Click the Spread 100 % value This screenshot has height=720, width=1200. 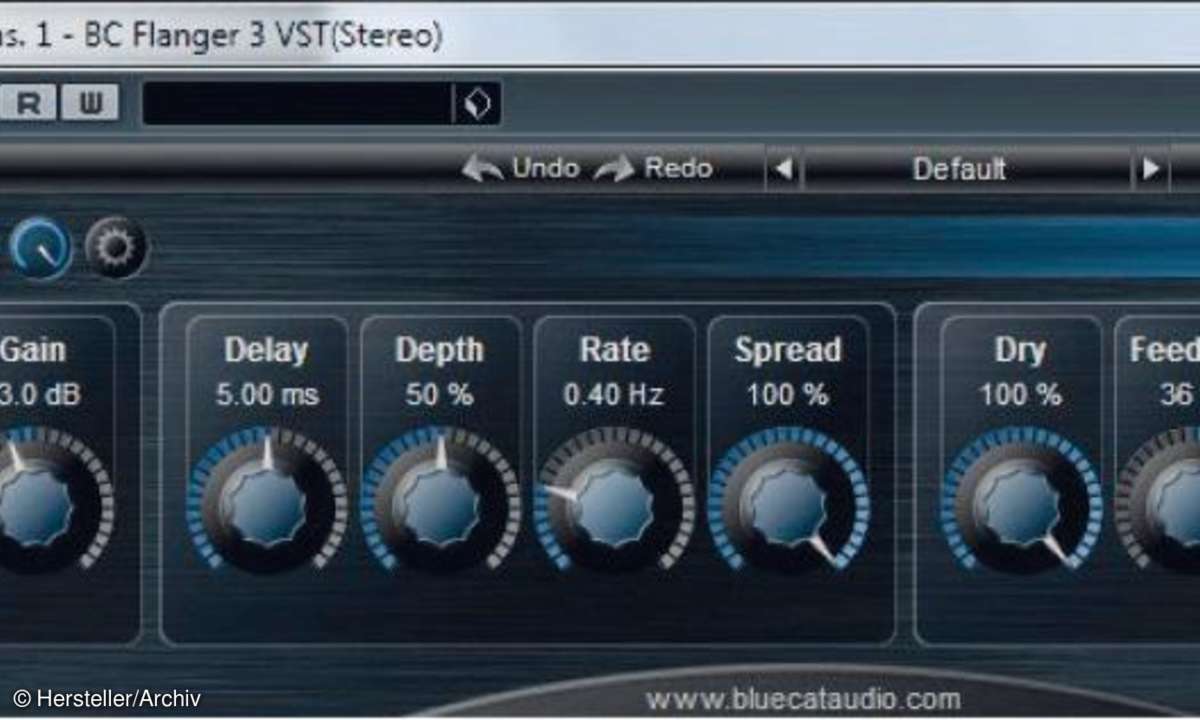coord(788,395)
